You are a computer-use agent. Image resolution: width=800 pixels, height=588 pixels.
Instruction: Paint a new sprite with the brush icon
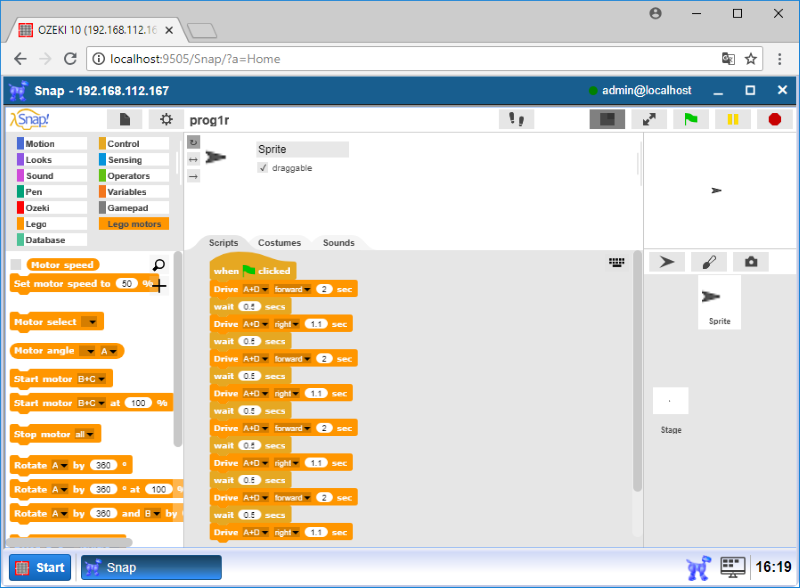coord(709,262)
